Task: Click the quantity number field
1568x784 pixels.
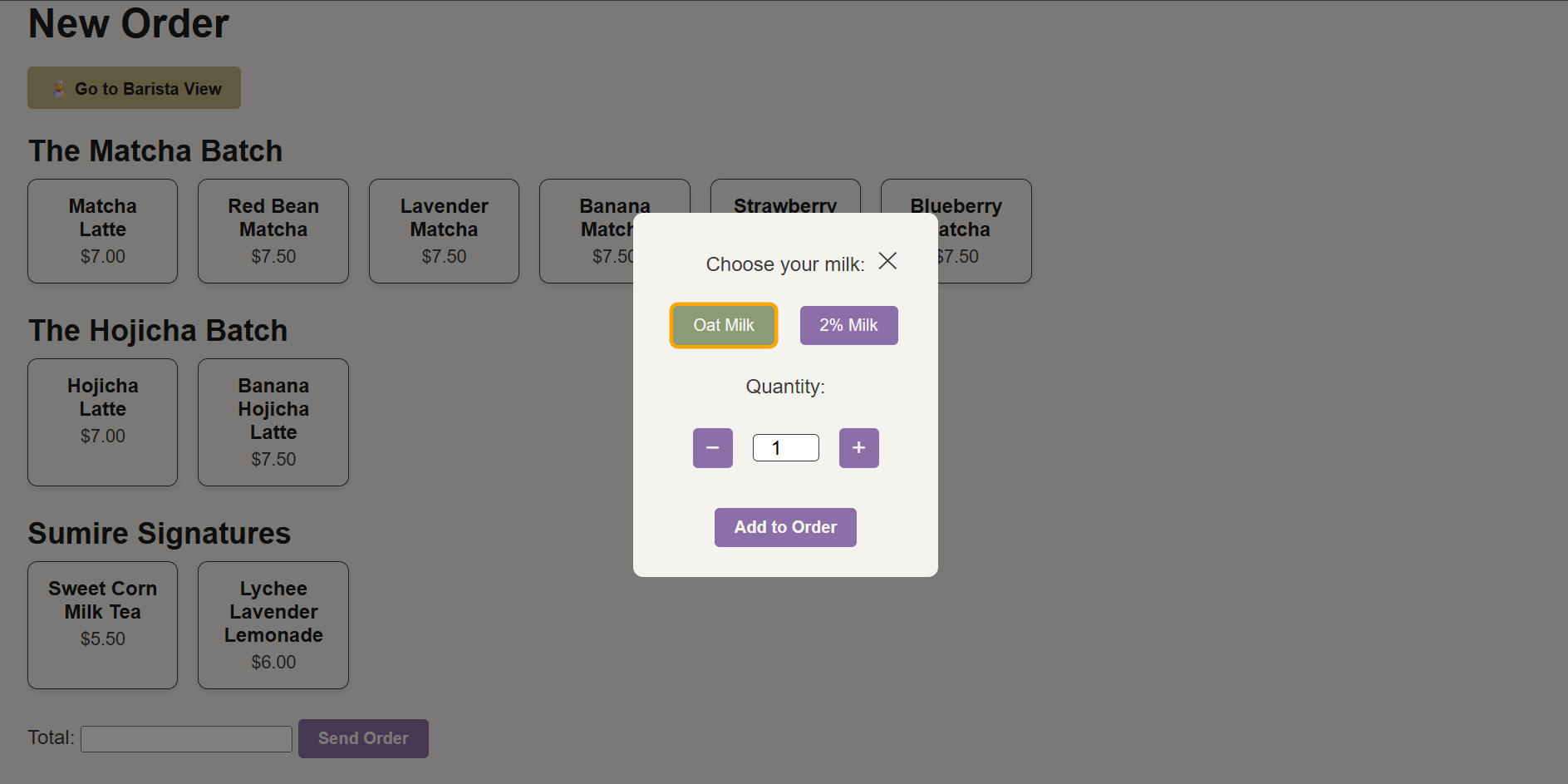Action: (785, 448)
